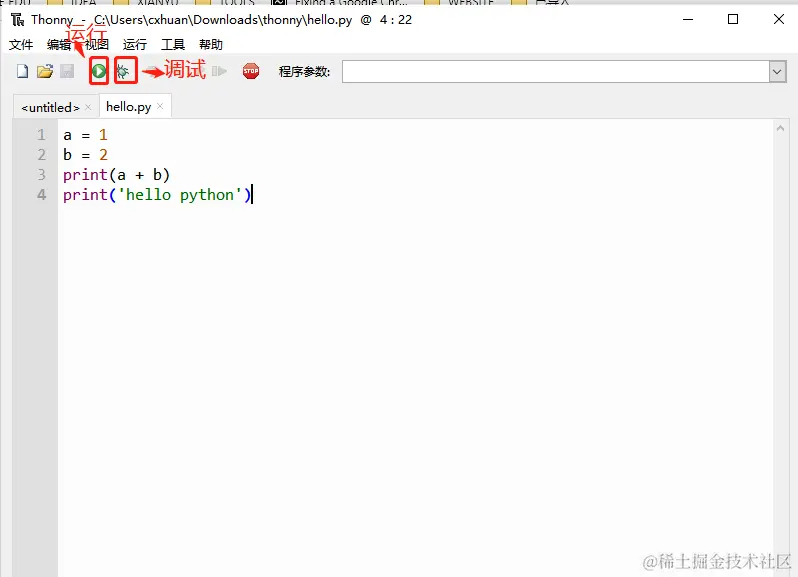Switch to the <untitled> tab

click(50, 107)
